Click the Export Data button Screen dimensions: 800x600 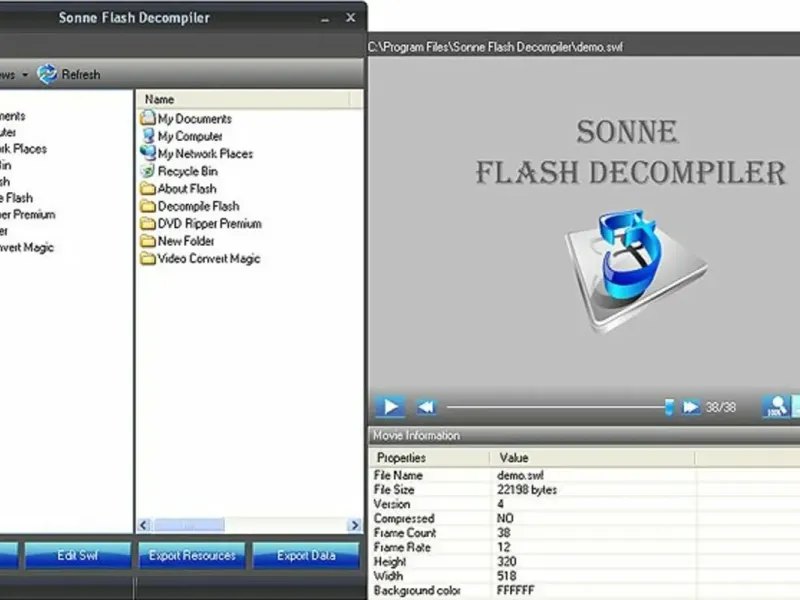(306, 555)
